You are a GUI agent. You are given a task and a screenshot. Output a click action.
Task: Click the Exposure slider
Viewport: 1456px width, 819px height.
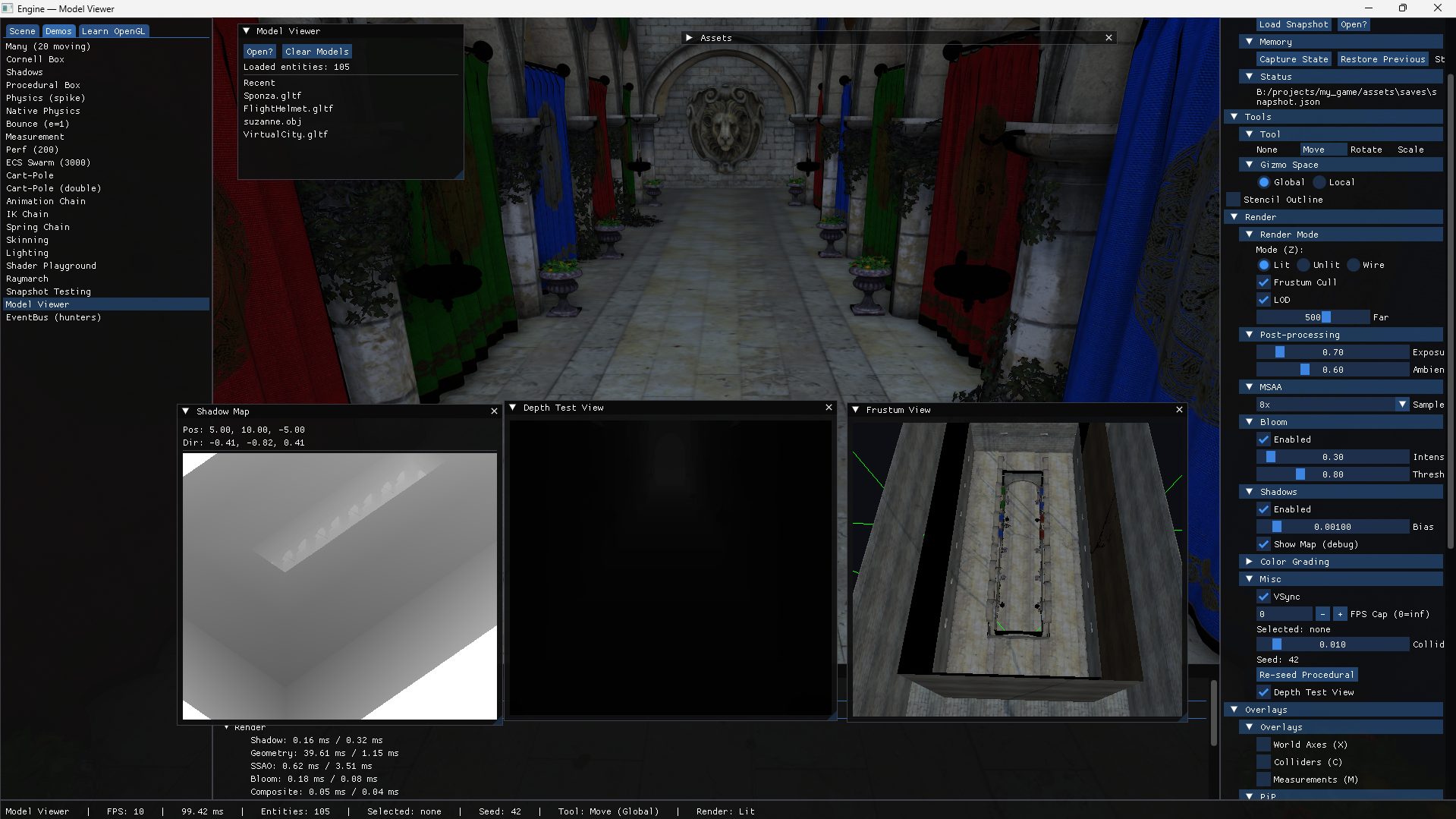pos(1332,352)
